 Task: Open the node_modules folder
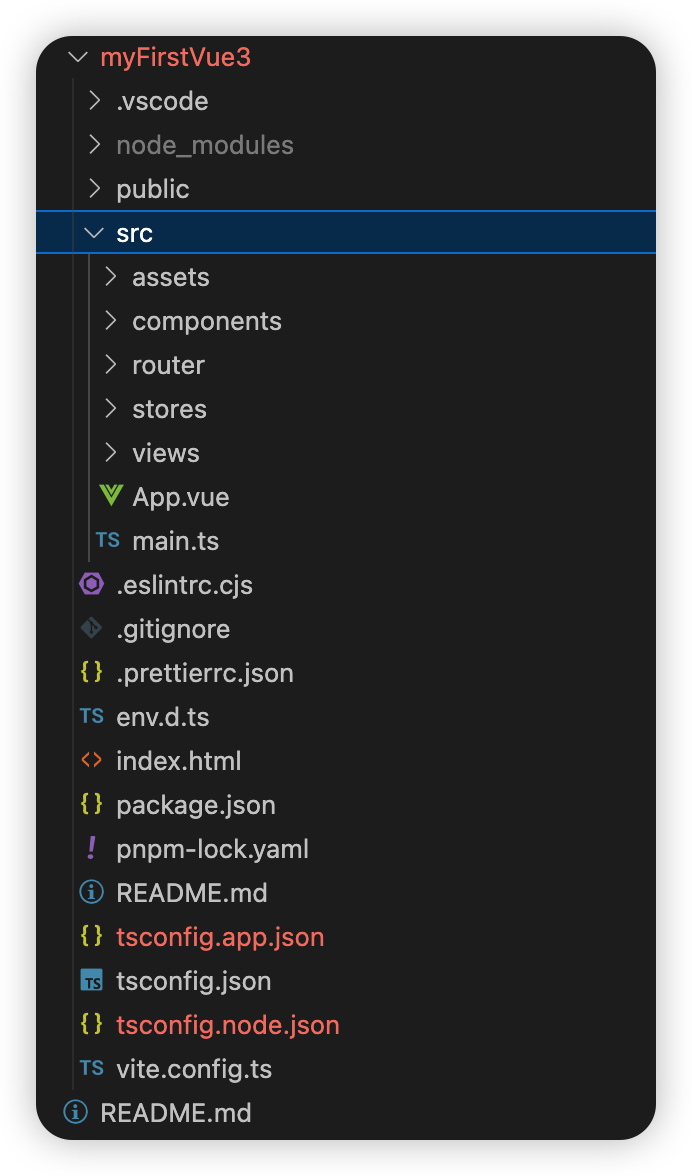click(x=205, y=145)
